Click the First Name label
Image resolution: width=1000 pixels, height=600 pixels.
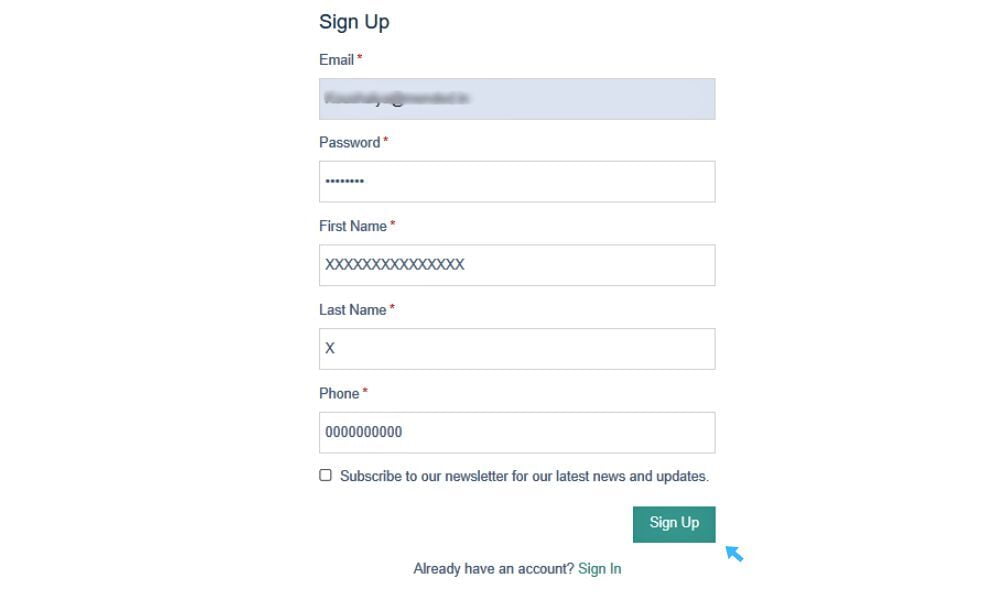352,226
